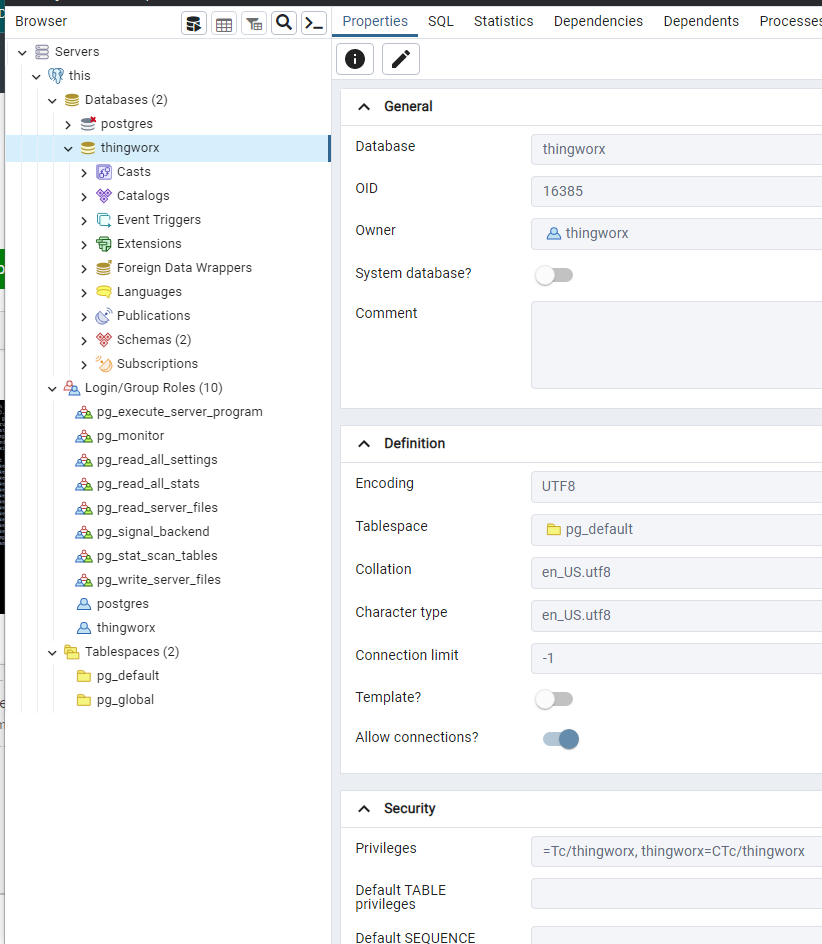Click the Statistics tab

pyautogui.click(x=503, y=20)
